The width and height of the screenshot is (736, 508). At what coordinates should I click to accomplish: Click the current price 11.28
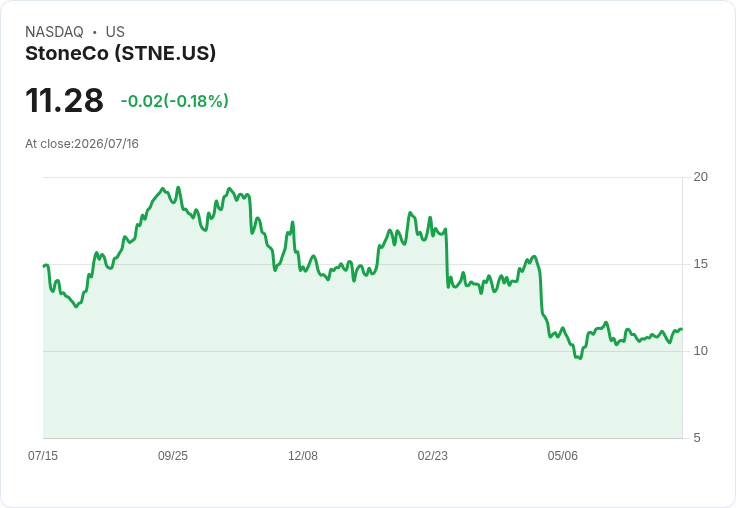tap(64, 100)
